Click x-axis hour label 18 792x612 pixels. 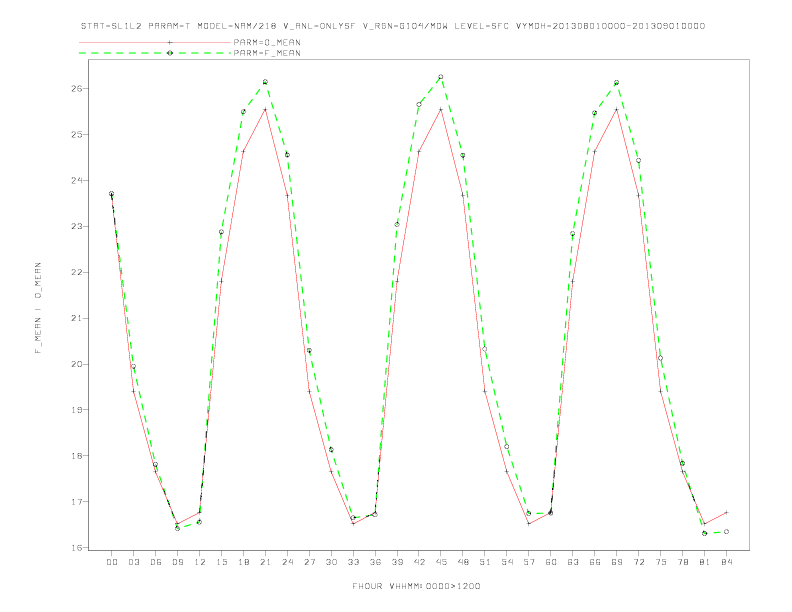[x=243, y=562]
